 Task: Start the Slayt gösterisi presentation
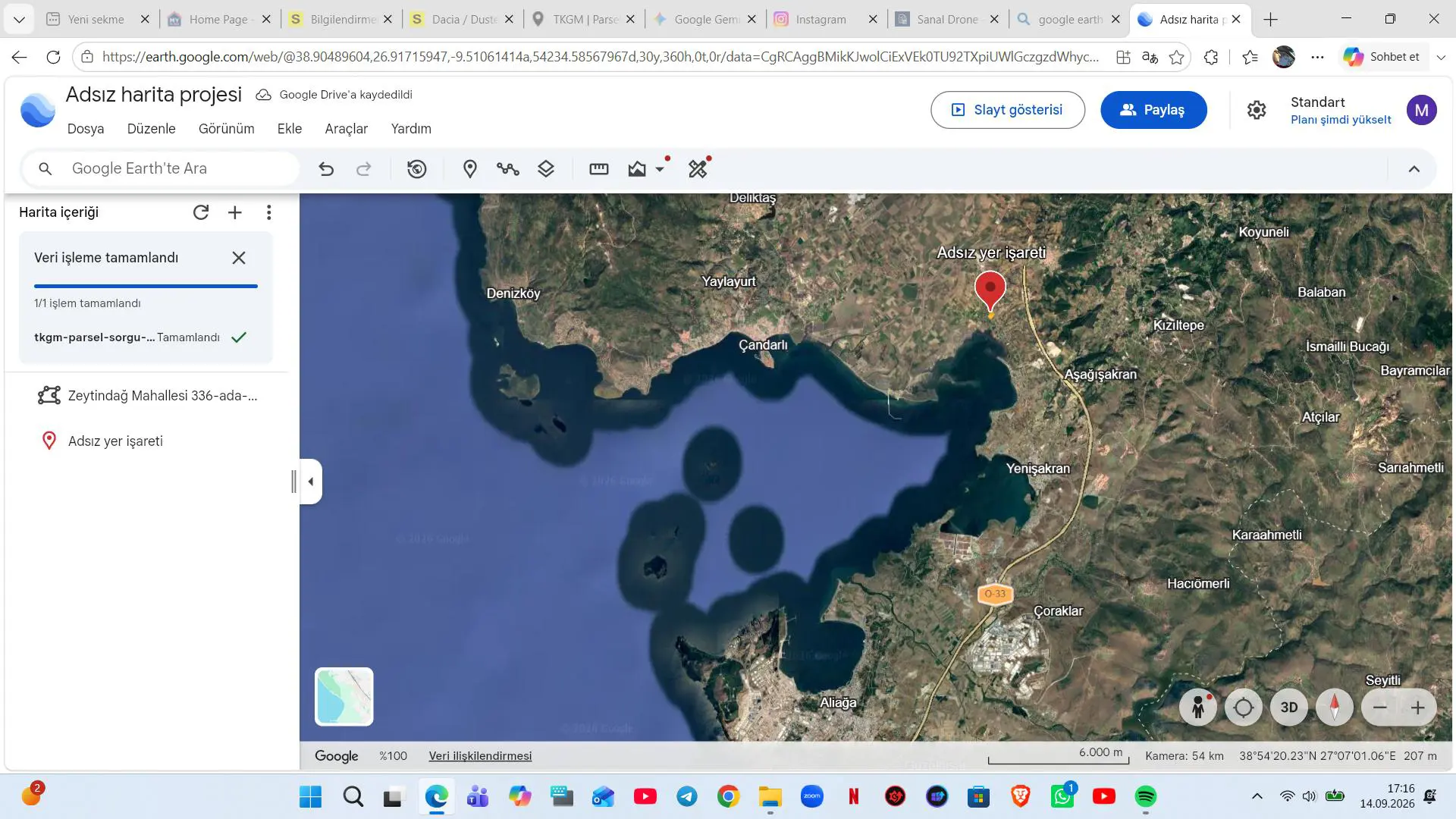pyautogui.click(x=1008, y=110)
